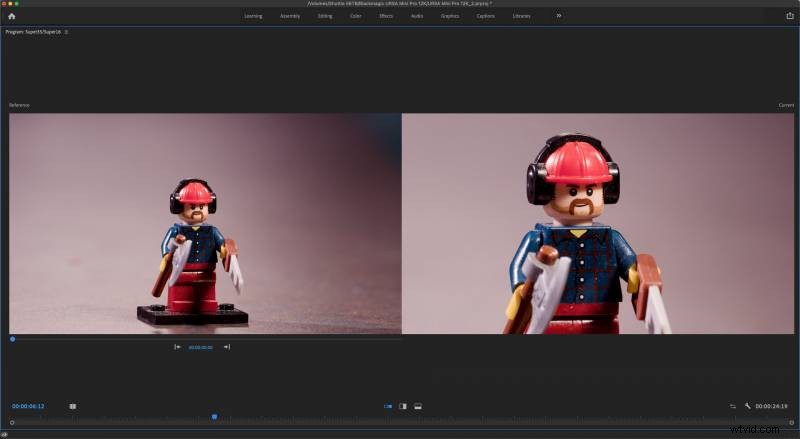Open the Quick Export share icon
This screenshot has height=439, width=800.
point(790,16)
